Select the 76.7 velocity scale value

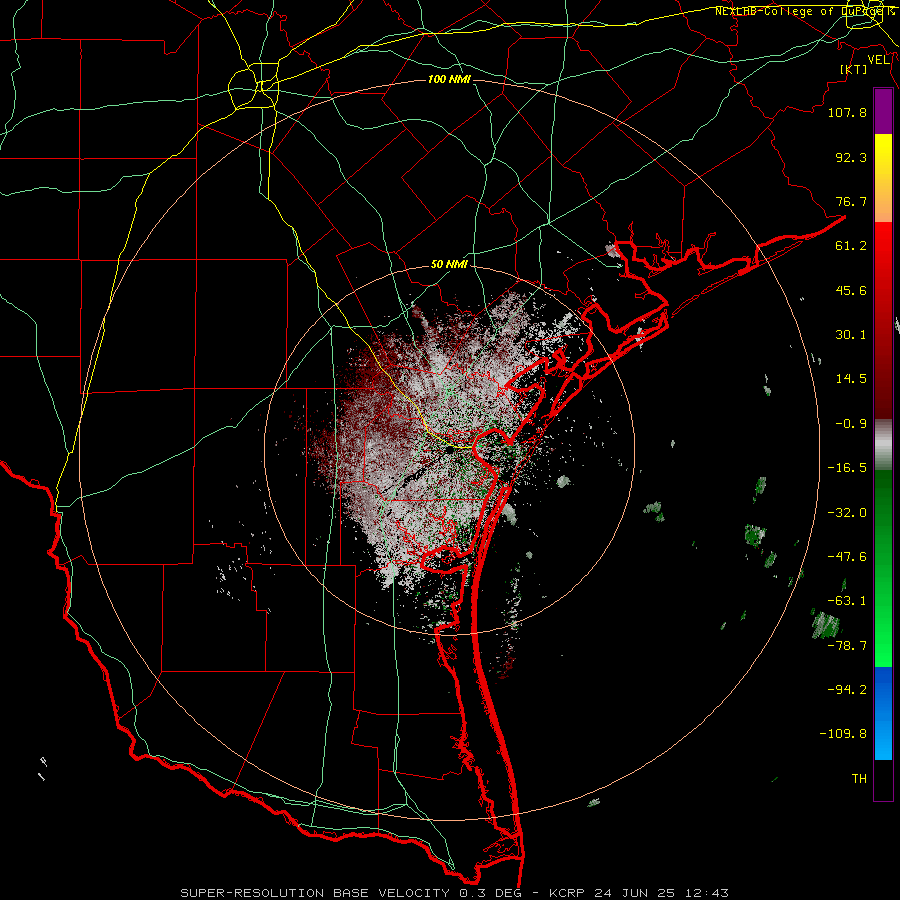851,201
